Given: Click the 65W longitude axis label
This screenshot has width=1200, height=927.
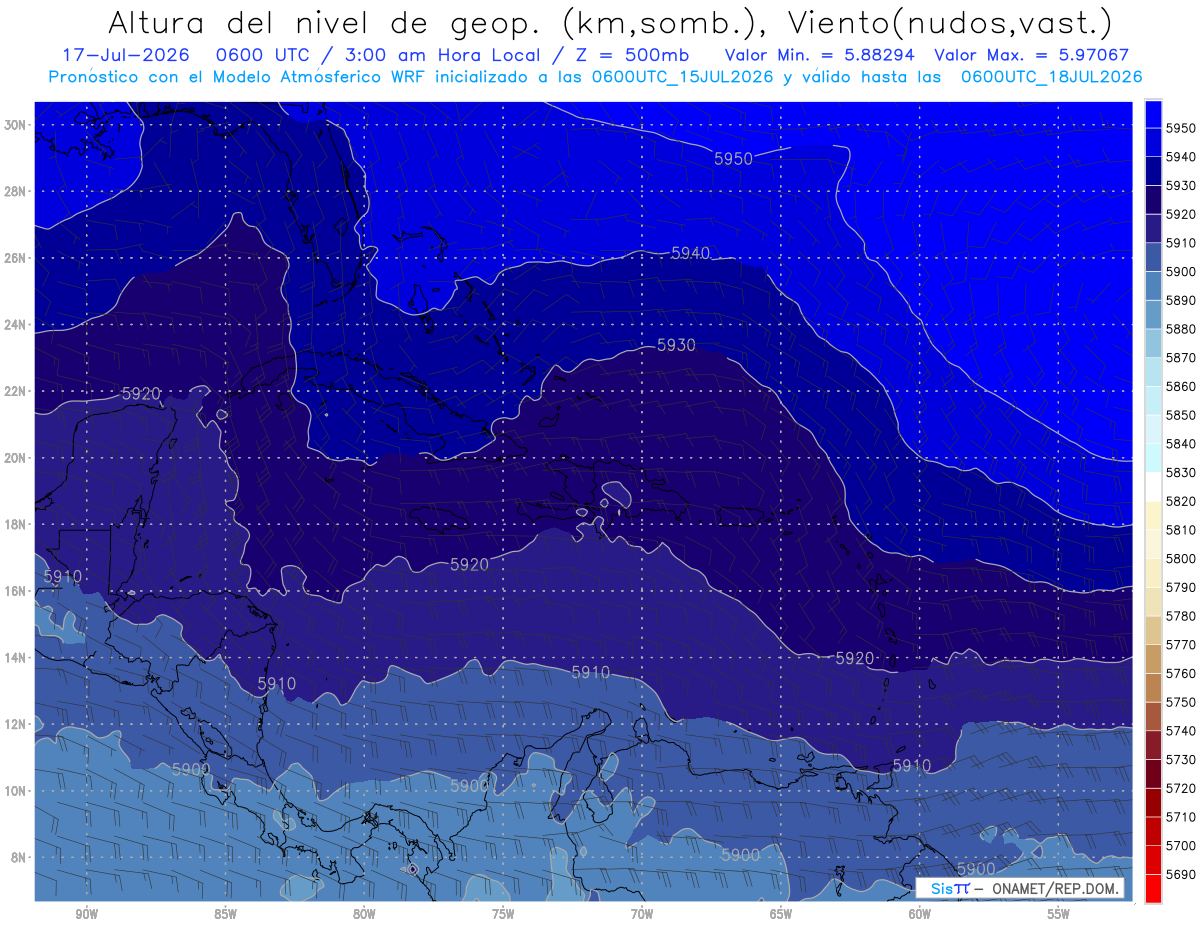Looking at the screenshot, I should (781, 914).
